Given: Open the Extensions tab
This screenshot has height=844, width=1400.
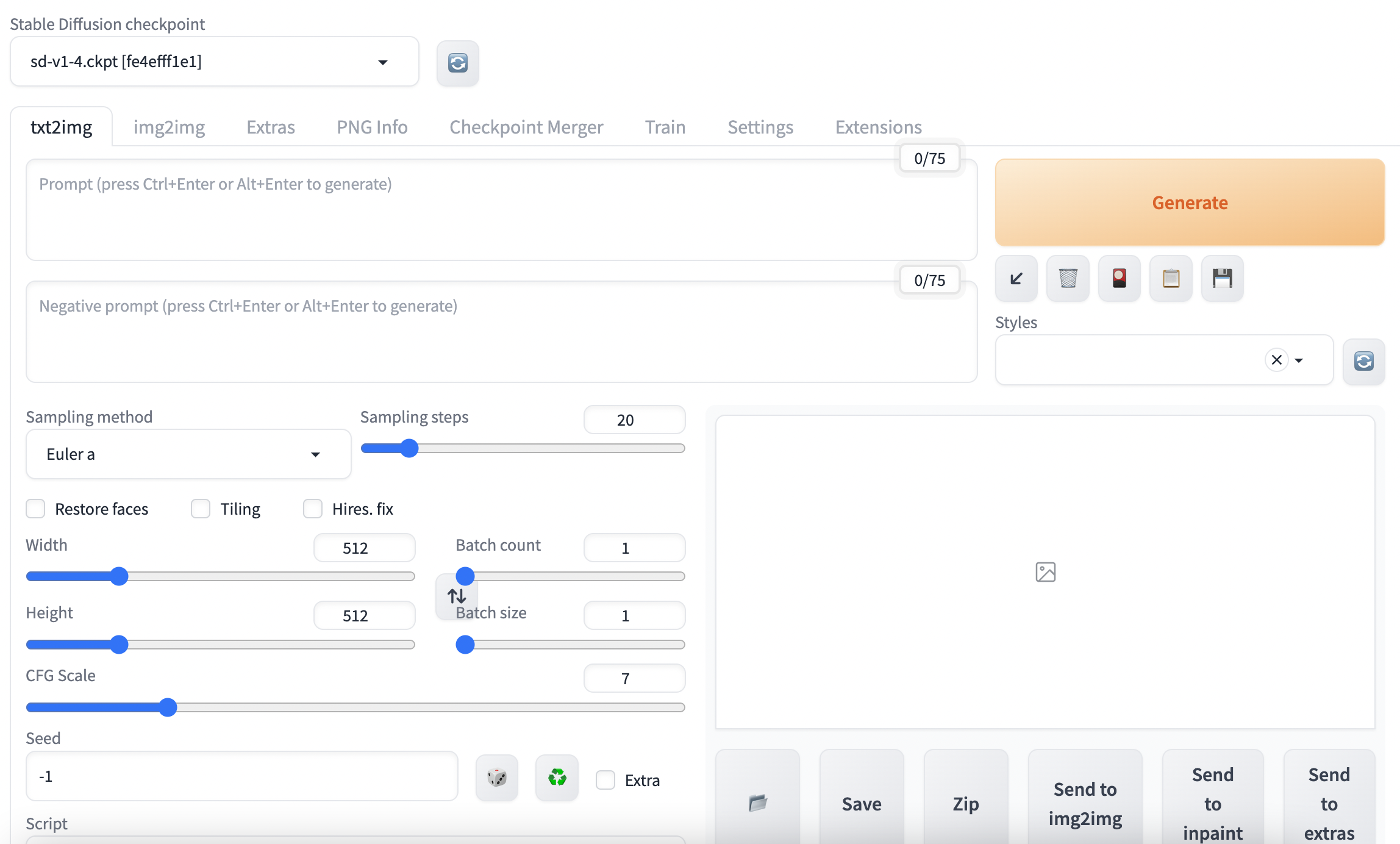Looking at the screenshot, I should (x=878, y=127).
